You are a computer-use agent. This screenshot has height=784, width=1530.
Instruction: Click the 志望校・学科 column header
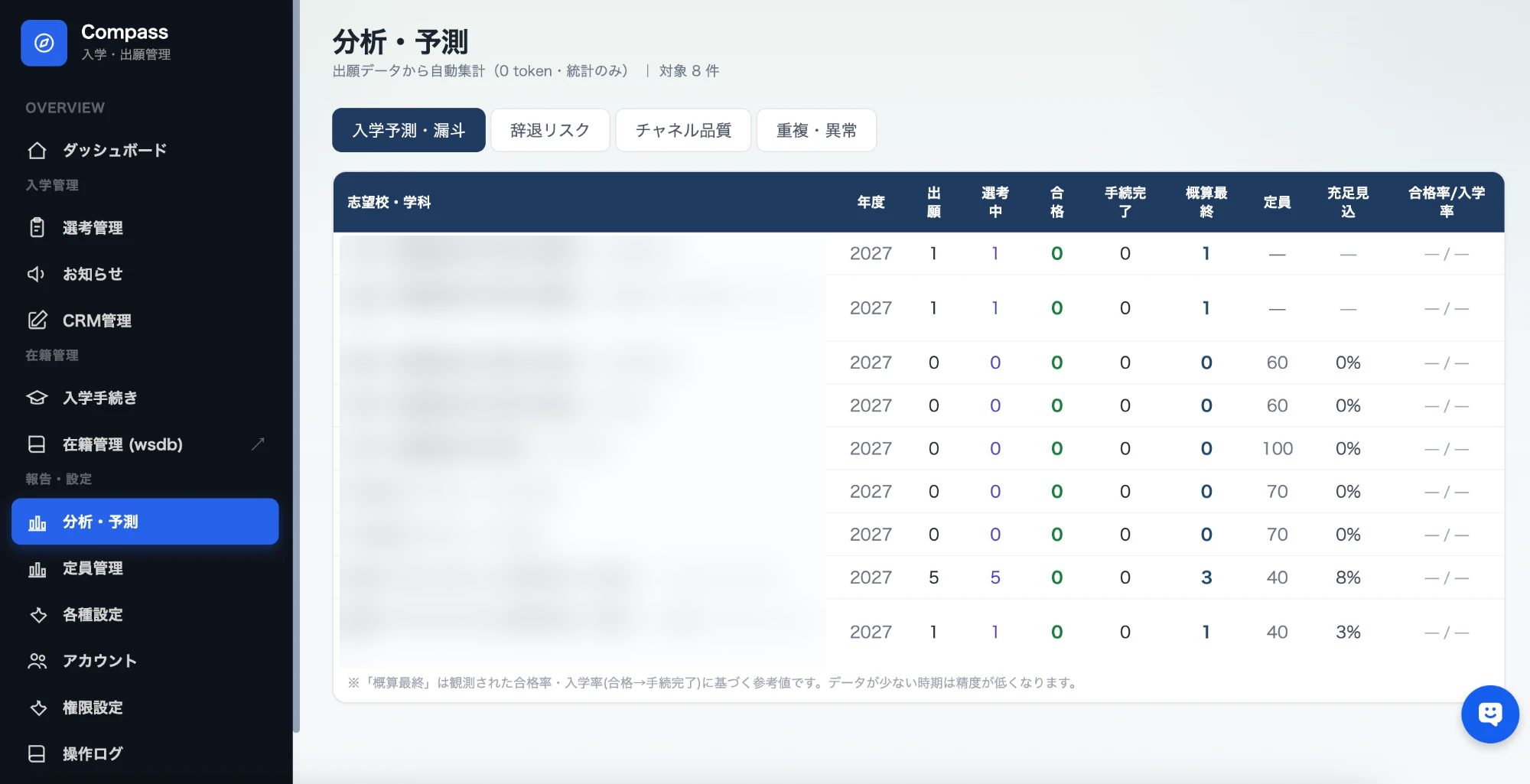(x=389, y=202)
